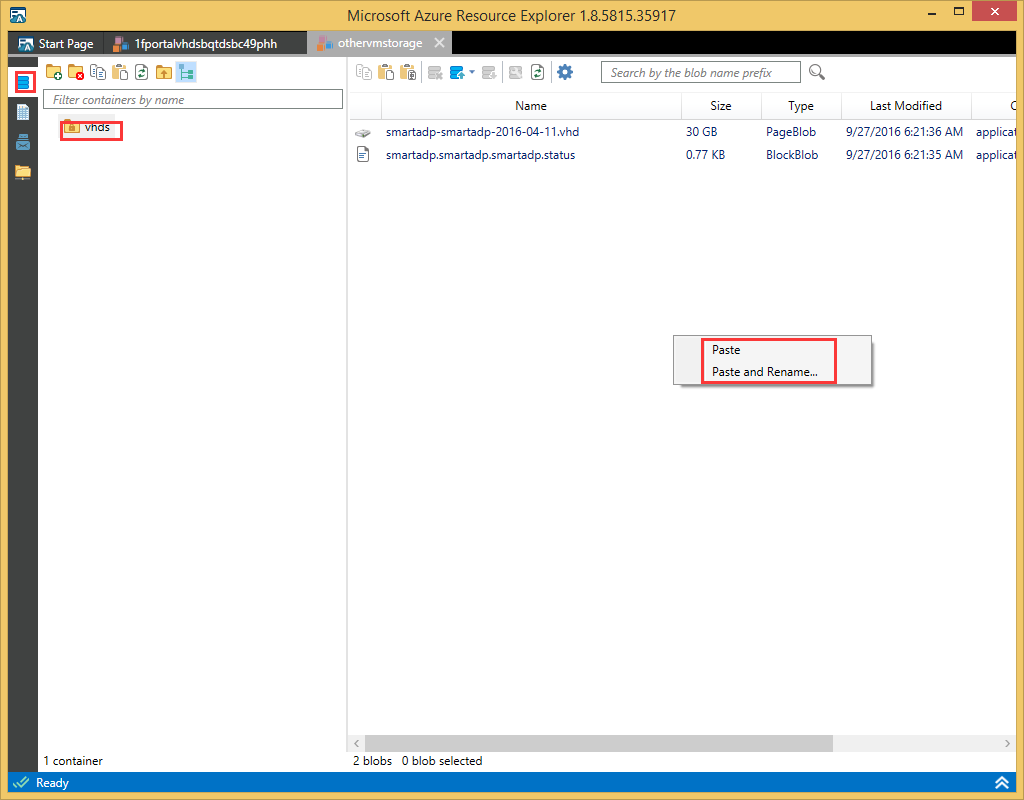
Task: Click the Filter containers by name field
Action: click(x=193, y=100)
